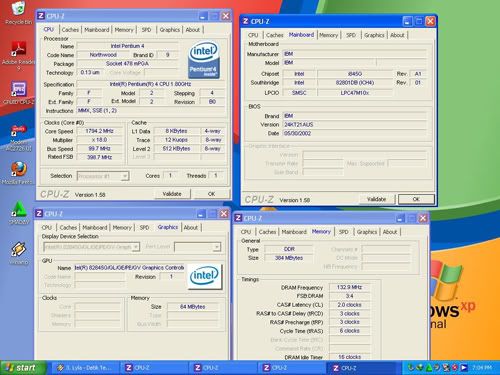Screen dimensions: 500x375
Task: Select the Smart Modem AC2726 desktop shortcut
Action: coord(18,138)
